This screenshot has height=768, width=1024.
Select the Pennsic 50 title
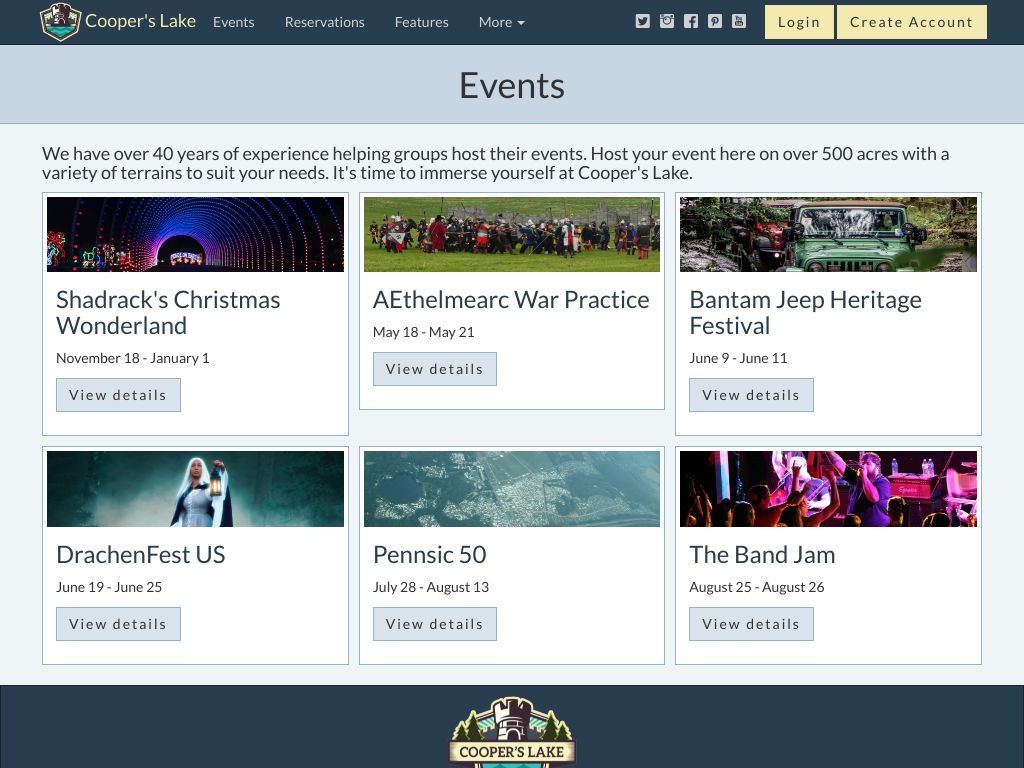click(430, 554)
